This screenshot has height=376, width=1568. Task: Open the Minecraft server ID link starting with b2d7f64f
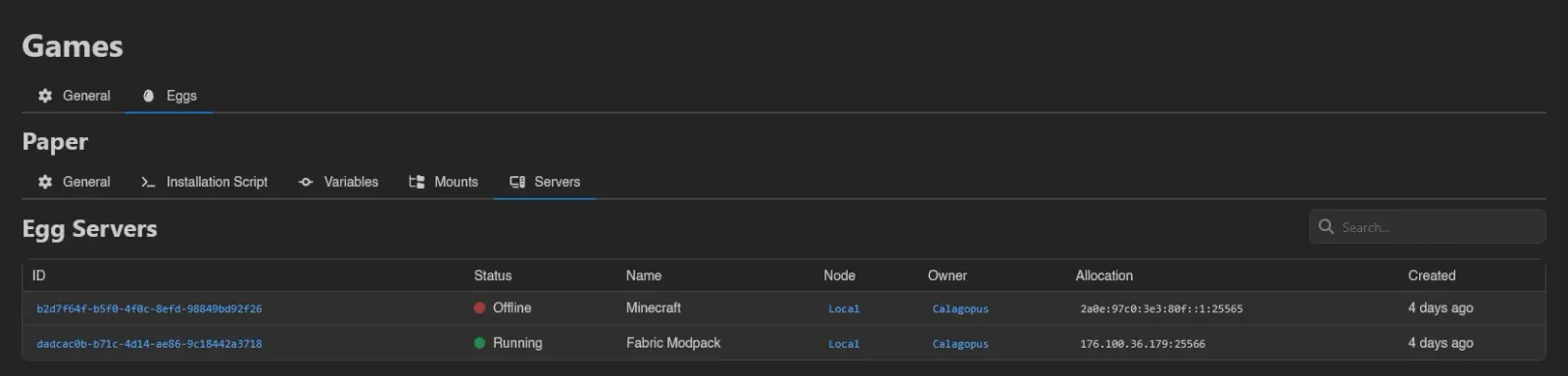coord(149,308)
